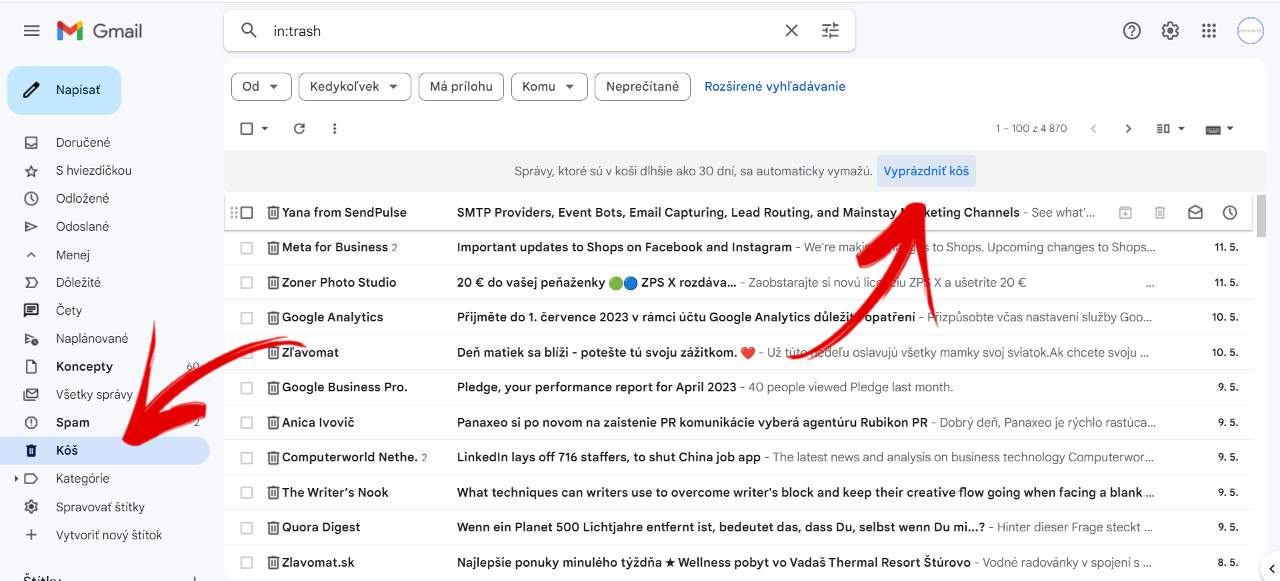Screen dimensions: 1280x581
Task: Go to the previous page arrow
Action: pyautogui.click(x=1093, y=129)
